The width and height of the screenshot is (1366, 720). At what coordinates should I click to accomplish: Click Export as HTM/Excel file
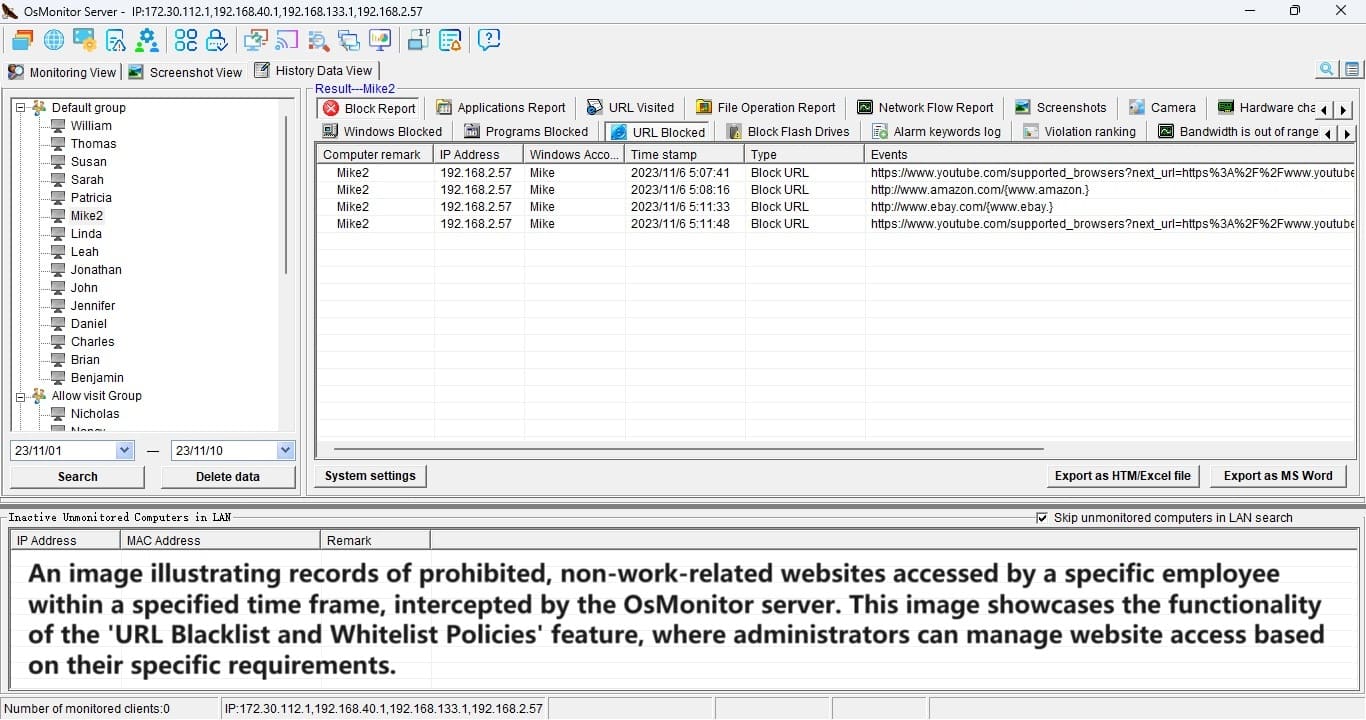(x=1123, y=476)
